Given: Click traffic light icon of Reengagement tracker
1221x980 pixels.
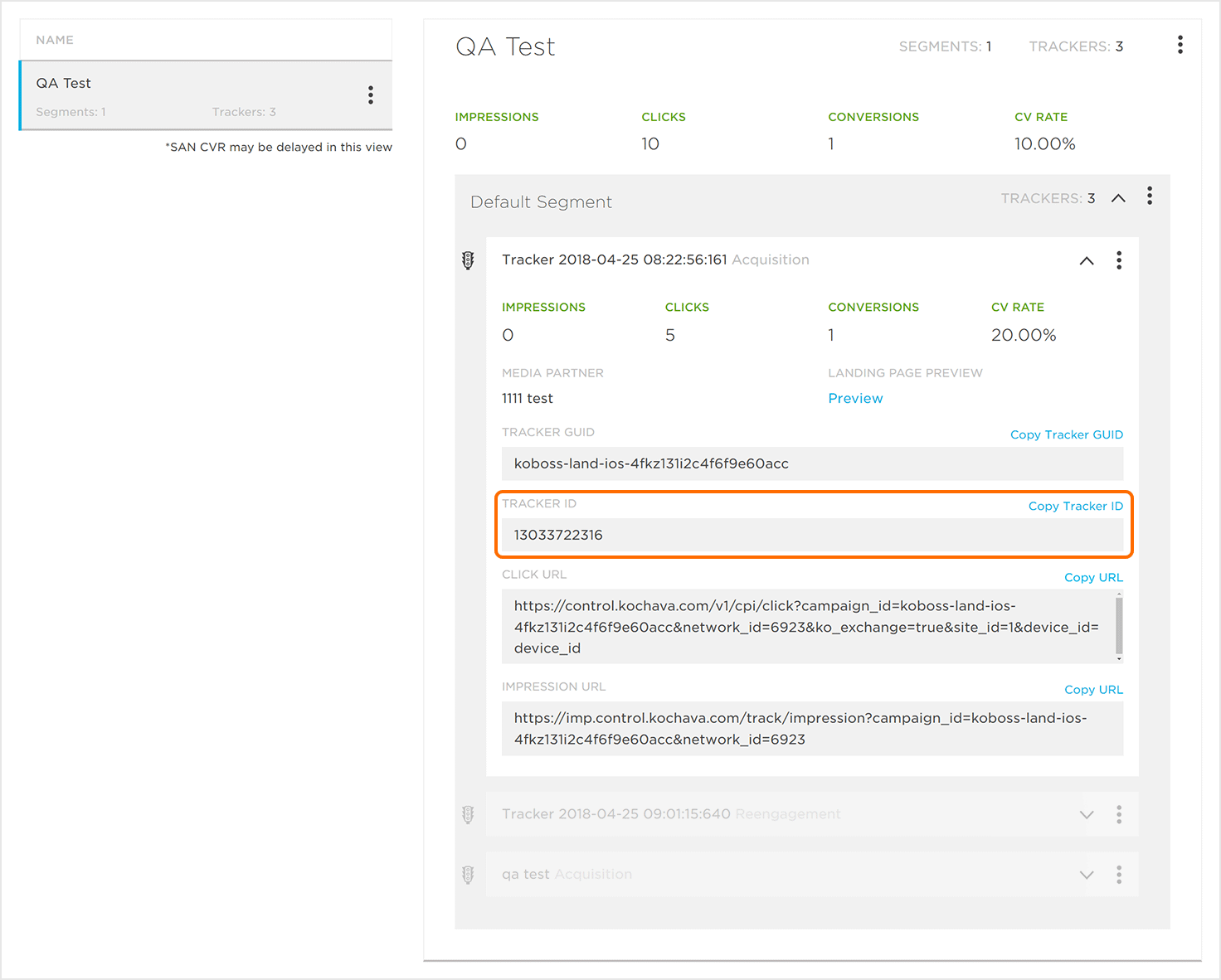Looking at the screenshot, I should (468, 814).
